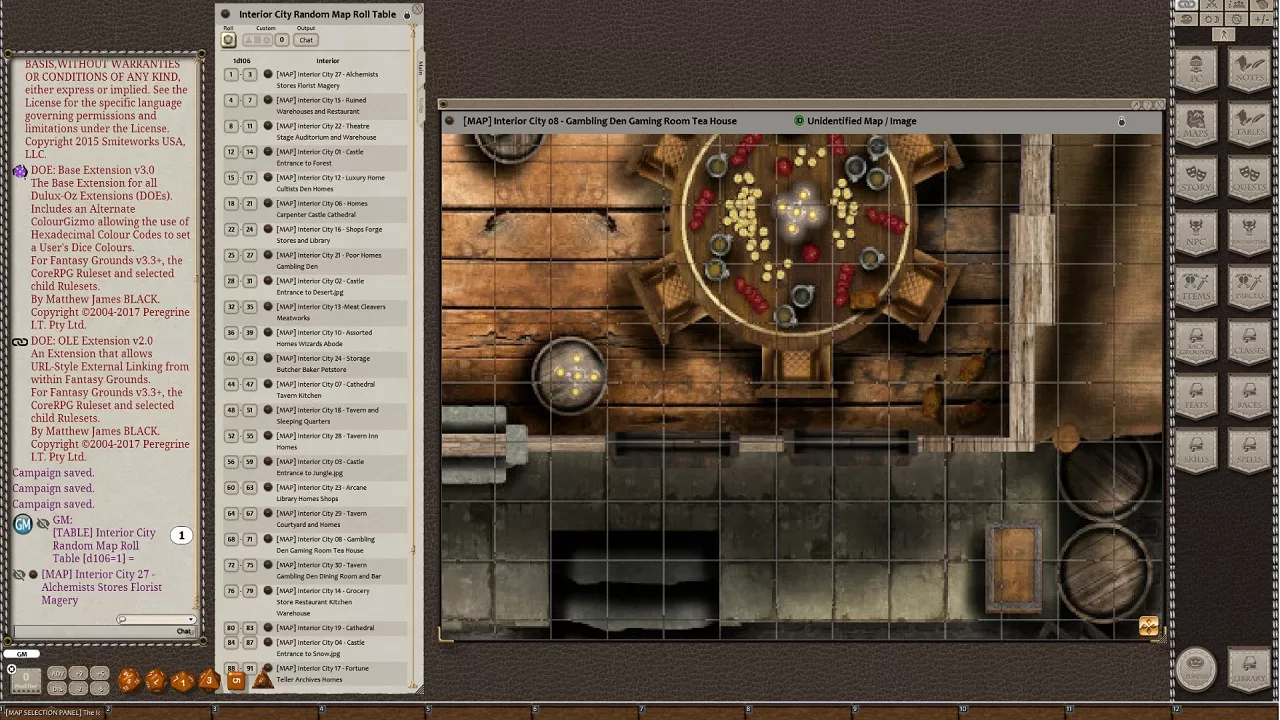Switch to the Main tab of roll table
Screen dimensions: 1280x720
(420, 68)
